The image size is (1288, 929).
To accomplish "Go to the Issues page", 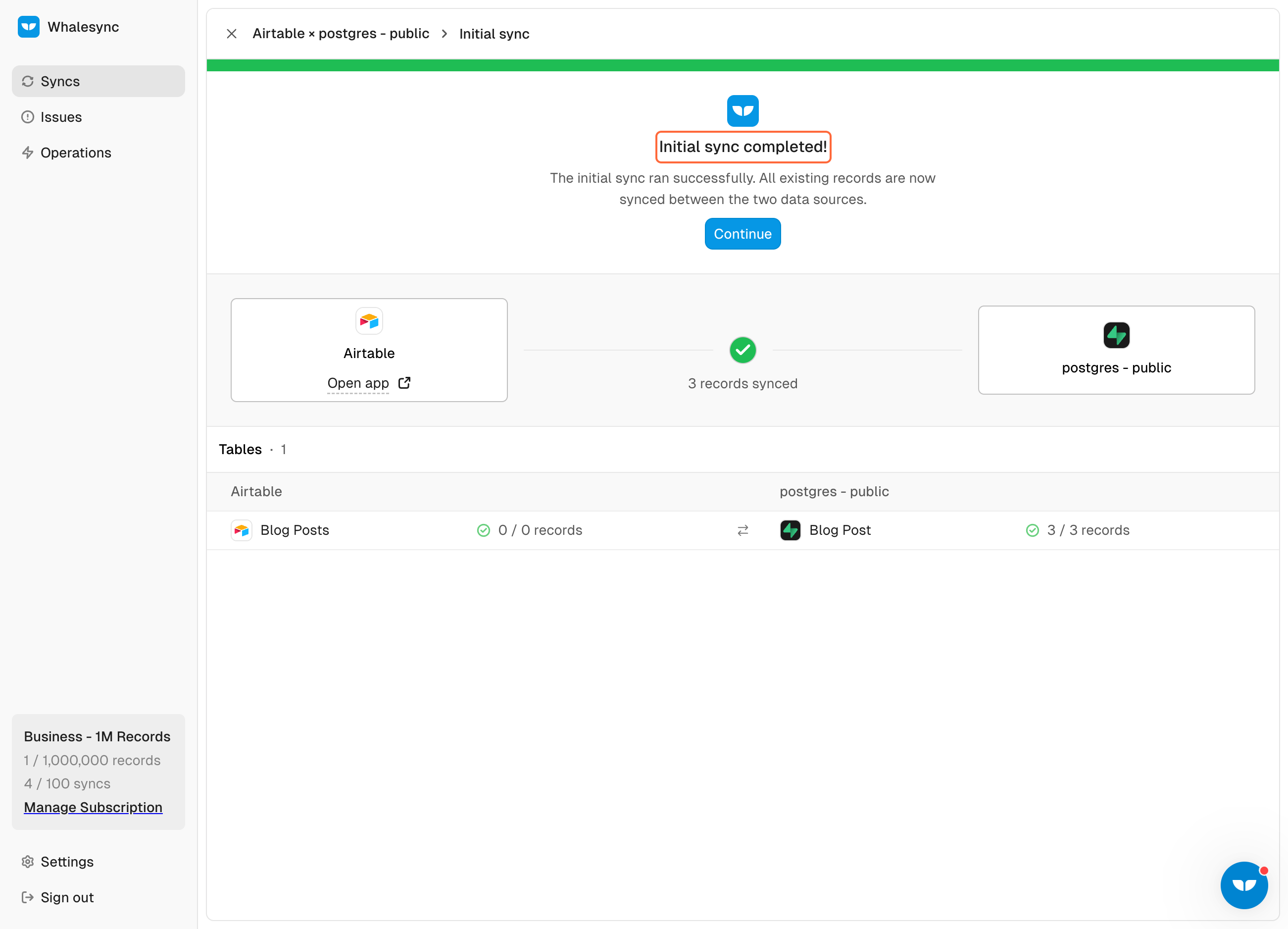I will (x=98, y=117).
